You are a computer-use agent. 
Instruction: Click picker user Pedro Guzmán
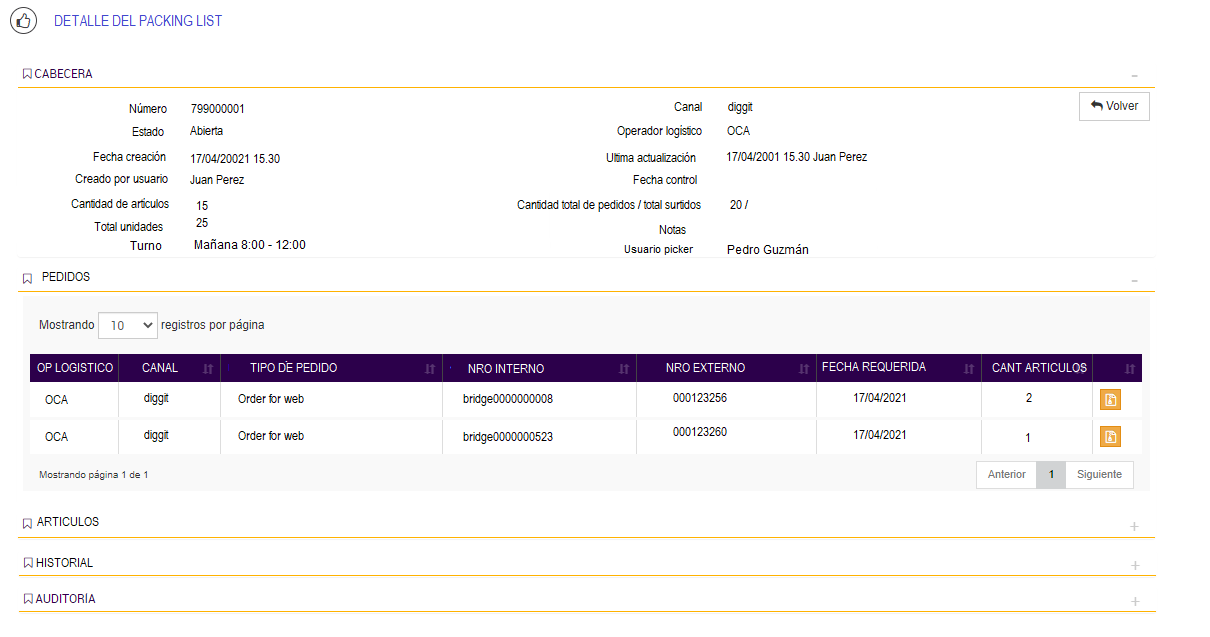tap(768, 250)
